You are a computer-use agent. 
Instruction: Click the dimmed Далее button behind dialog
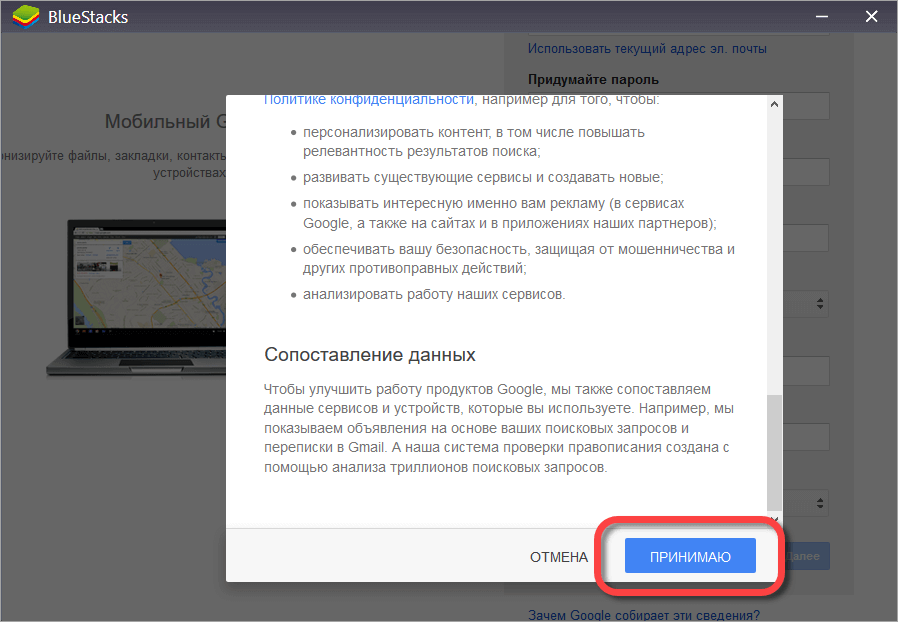(x=807, y=556)
